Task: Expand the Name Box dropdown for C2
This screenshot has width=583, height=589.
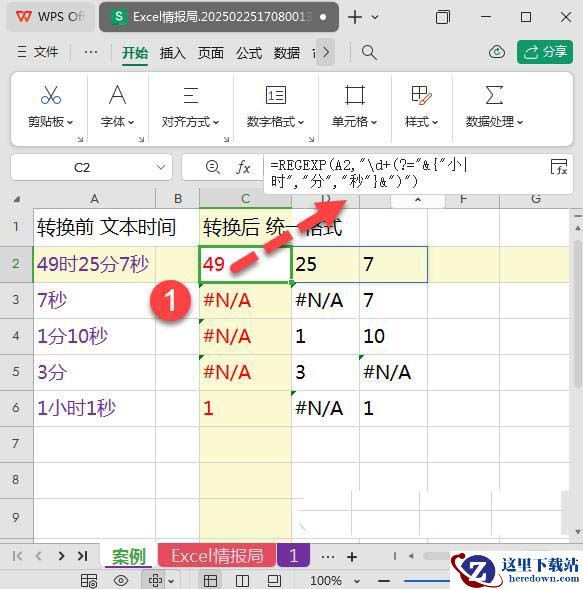Action: tap(161, 167)
